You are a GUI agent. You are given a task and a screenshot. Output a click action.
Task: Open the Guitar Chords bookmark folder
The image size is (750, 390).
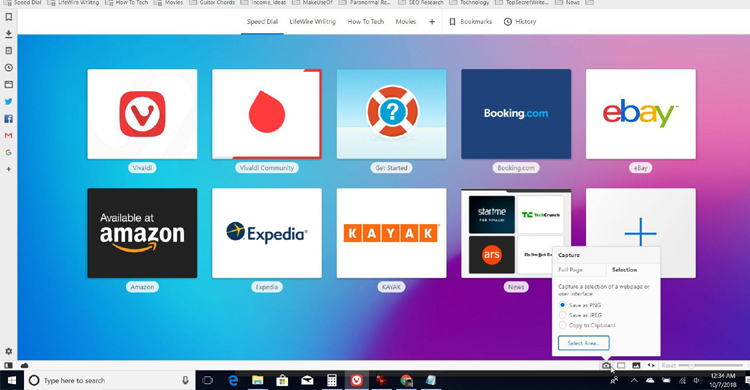[212, 2]
